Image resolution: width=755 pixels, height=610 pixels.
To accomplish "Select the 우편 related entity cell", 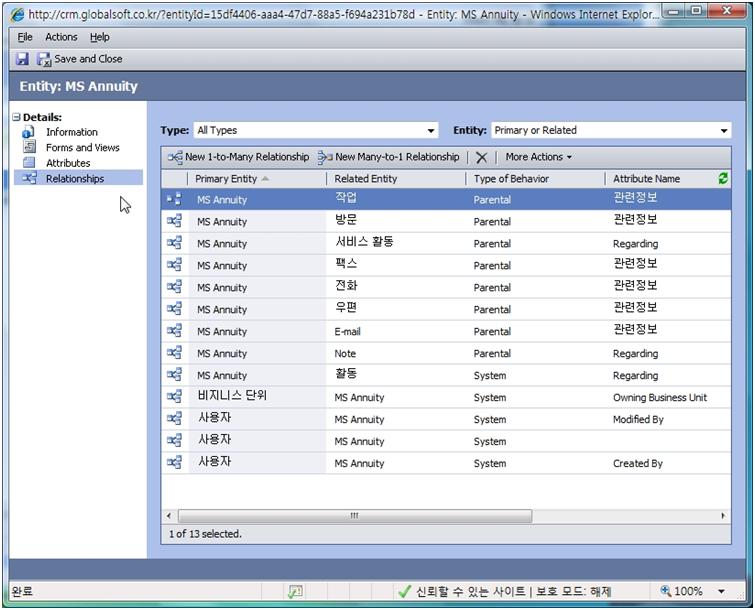I will tap(346, 308).
